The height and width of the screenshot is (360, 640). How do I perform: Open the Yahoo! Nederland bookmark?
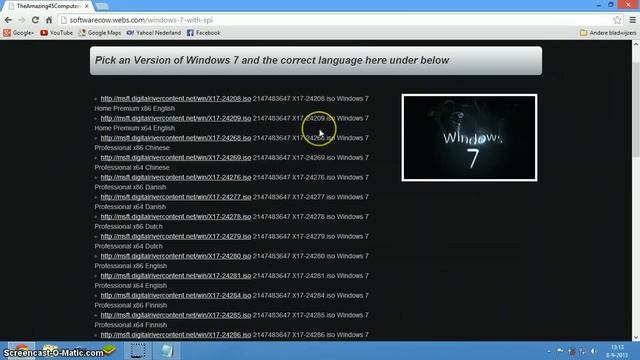pyautogui.click(x=153, y=33)
